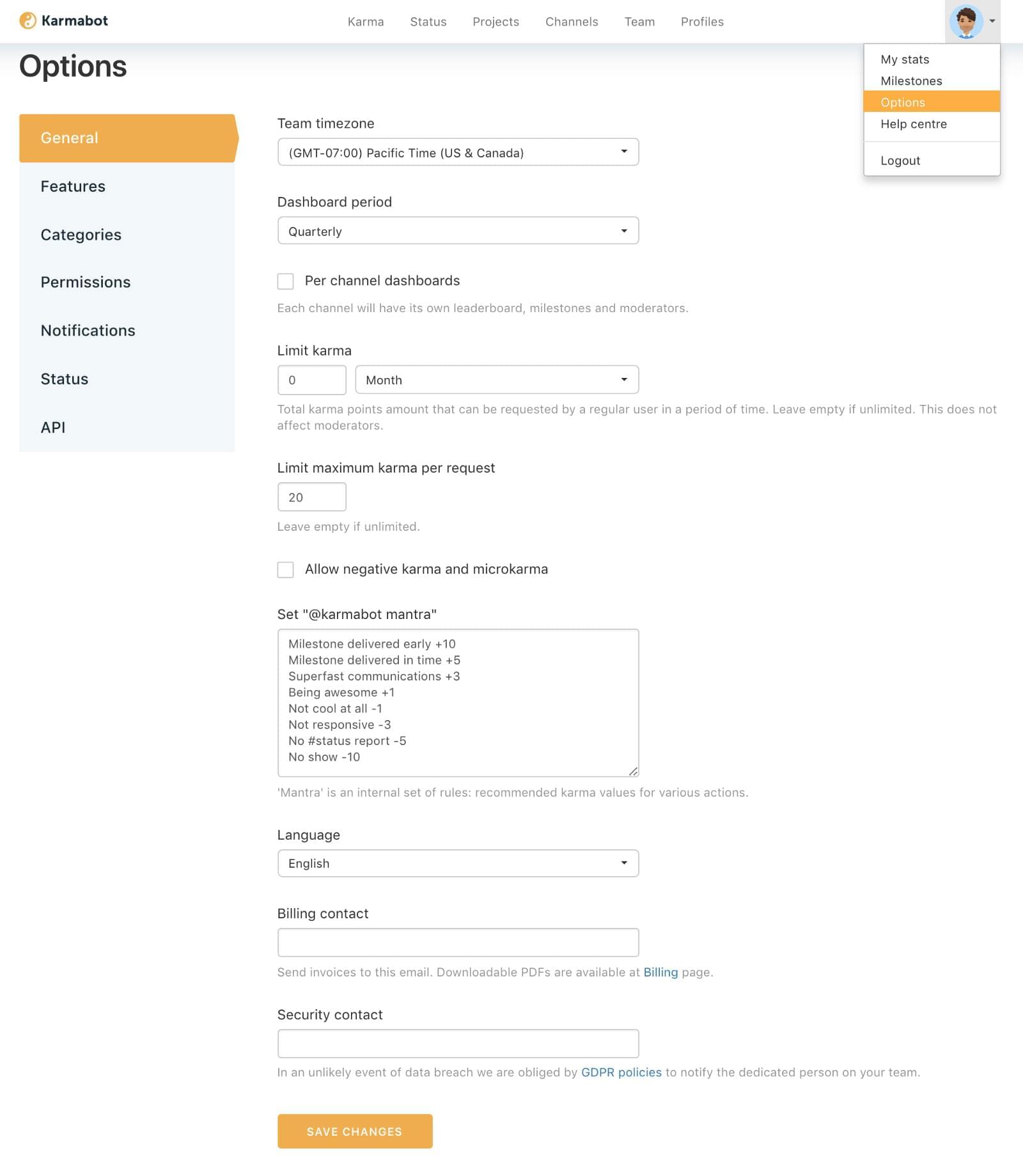Select the Features sidebar section

pyautogui.click(x=73, y=186)
